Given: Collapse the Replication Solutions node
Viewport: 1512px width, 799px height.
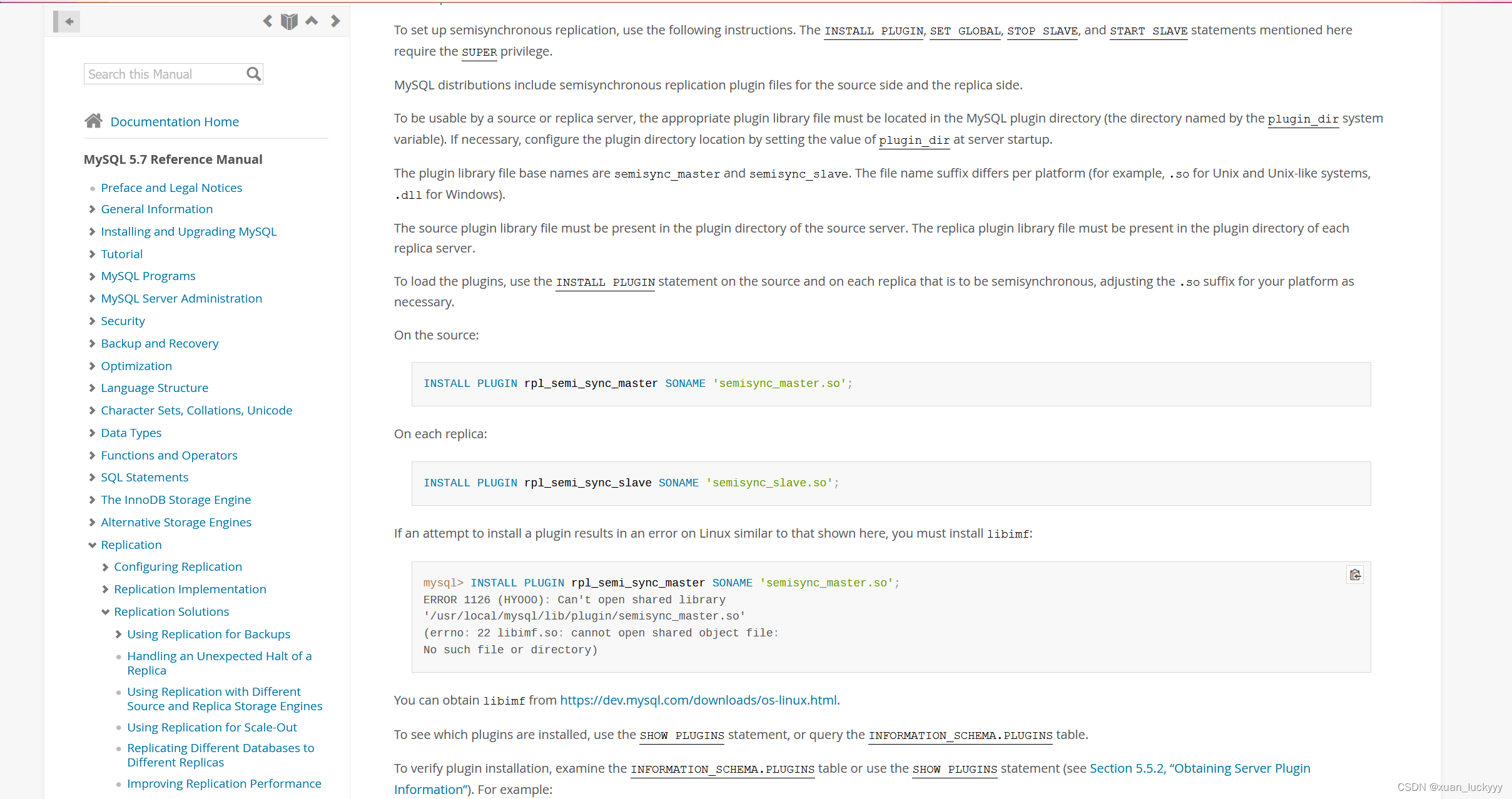Looking at the screenshot, I should click(105, 612).
